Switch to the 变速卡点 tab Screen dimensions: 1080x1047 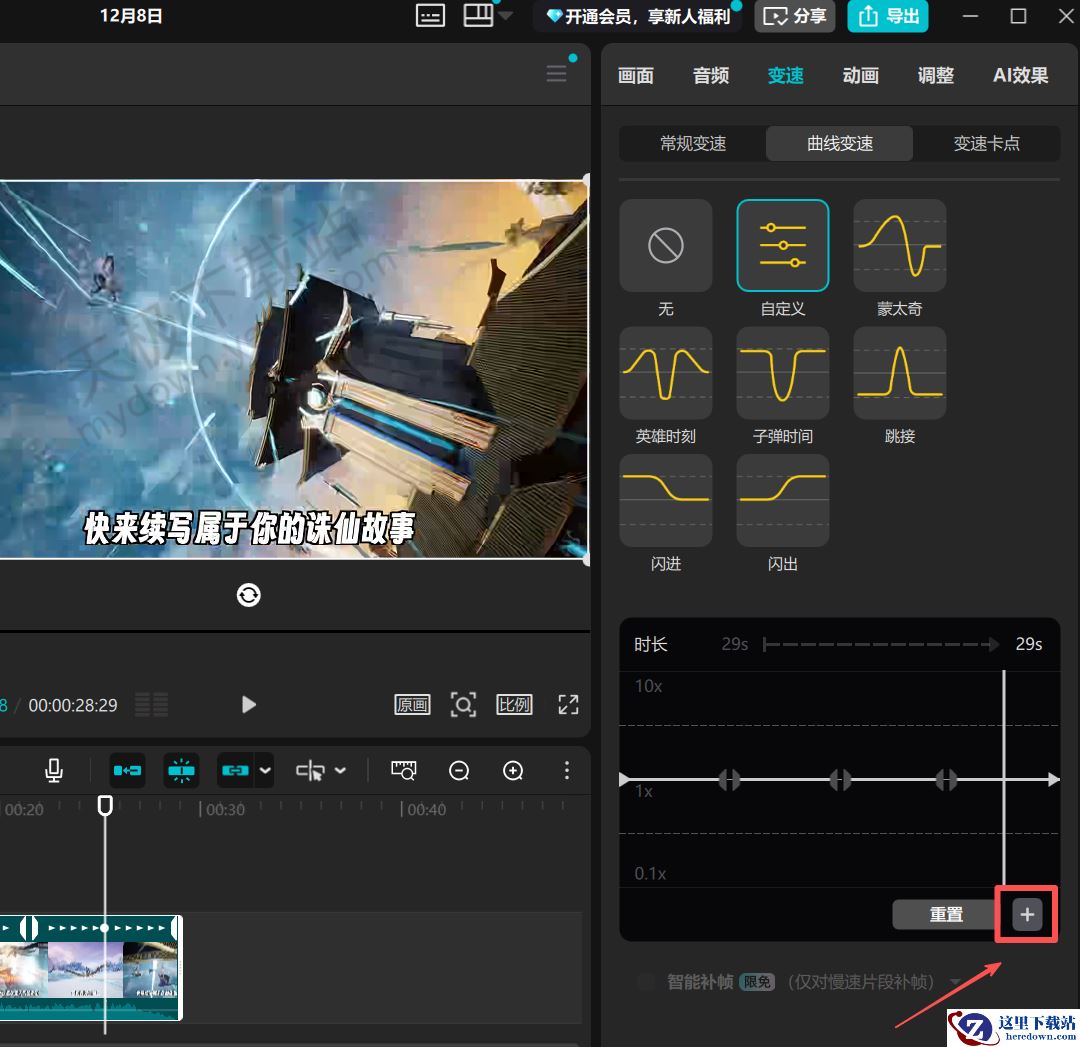pyautogui.click(x=987, y=143)
